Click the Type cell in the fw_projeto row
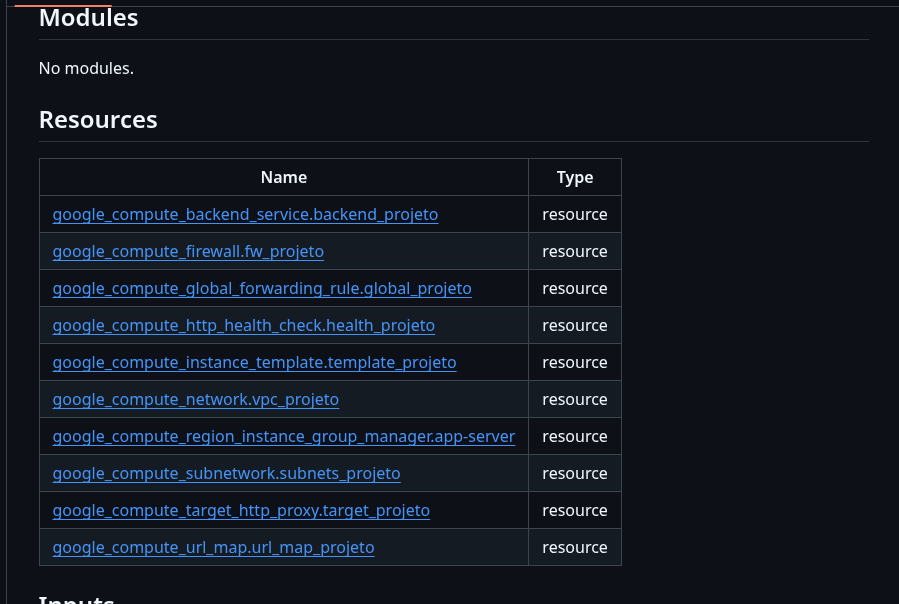This screenshot has height=604, width=899. (x=575, y=251)
